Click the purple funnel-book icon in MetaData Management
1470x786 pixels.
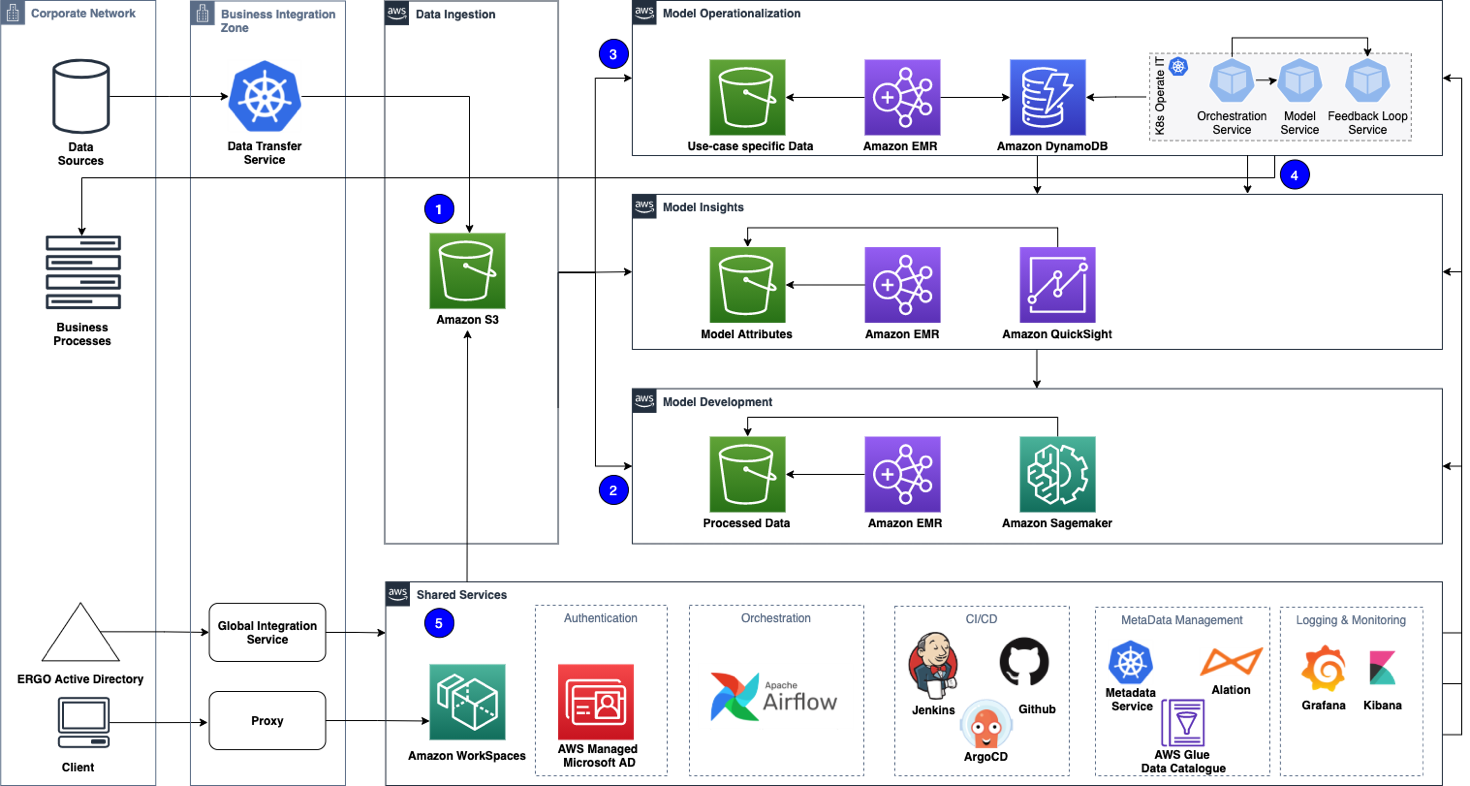coord(1181,723)
